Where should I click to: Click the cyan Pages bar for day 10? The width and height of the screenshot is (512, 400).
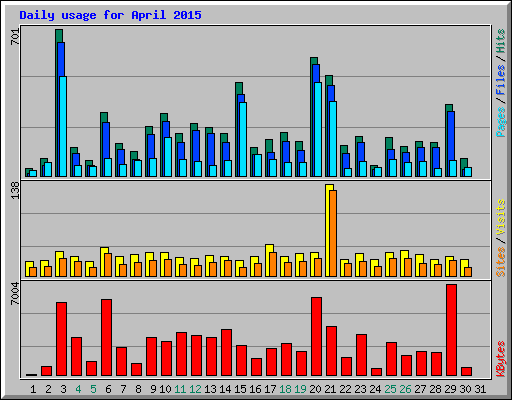click(168, 157)
